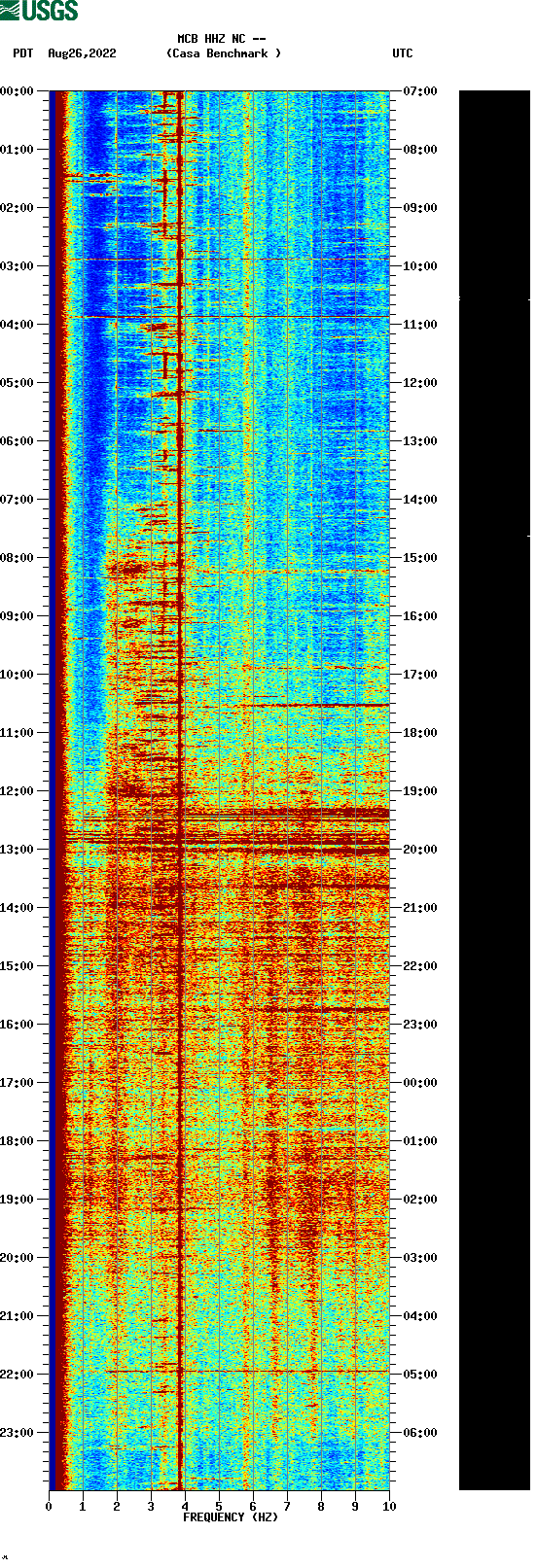Click the 03:00 UTC time label
The image size is (537, 1568).
420,1258
